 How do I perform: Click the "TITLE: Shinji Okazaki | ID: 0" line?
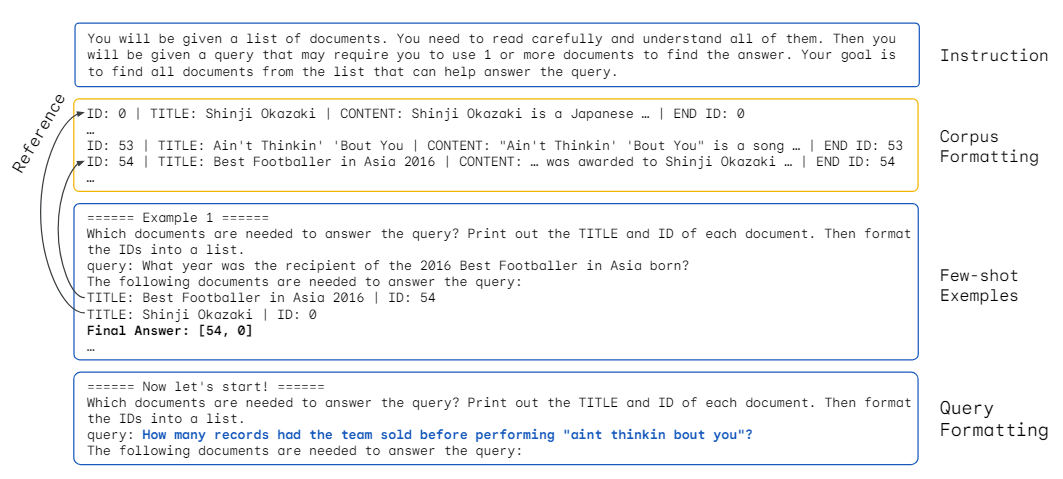coord(201,314)
